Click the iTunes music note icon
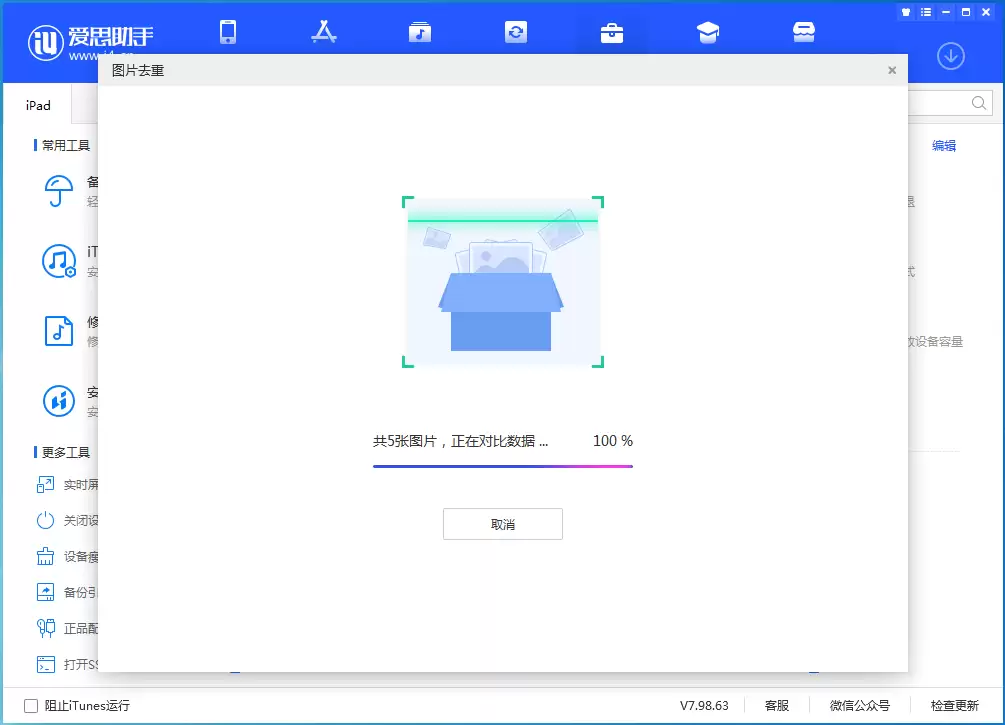This screenshot has height=725, width=1005. pyautogui.click(x=59, y=261)
